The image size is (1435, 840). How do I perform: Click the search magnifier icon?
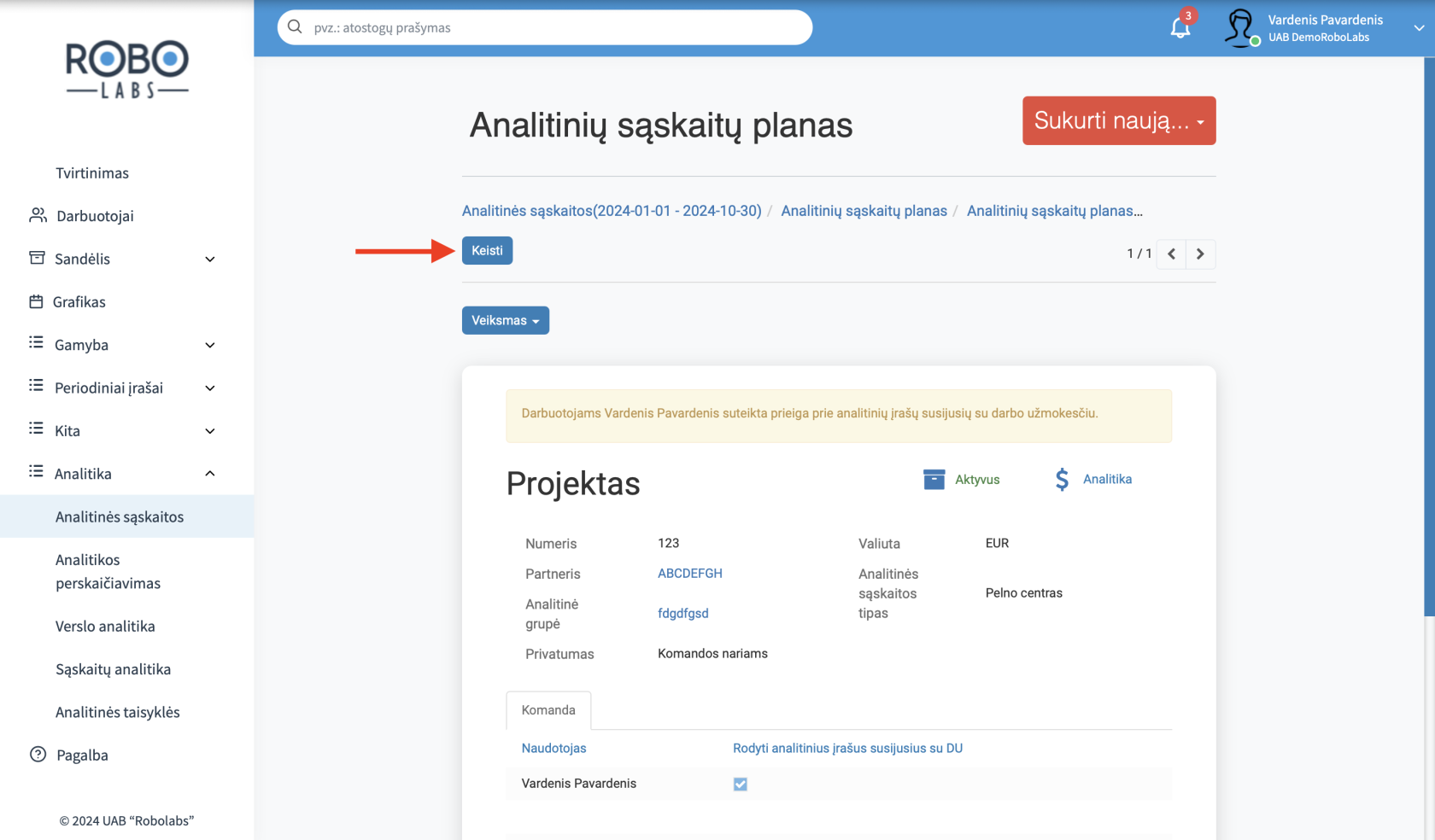(295, 26)
